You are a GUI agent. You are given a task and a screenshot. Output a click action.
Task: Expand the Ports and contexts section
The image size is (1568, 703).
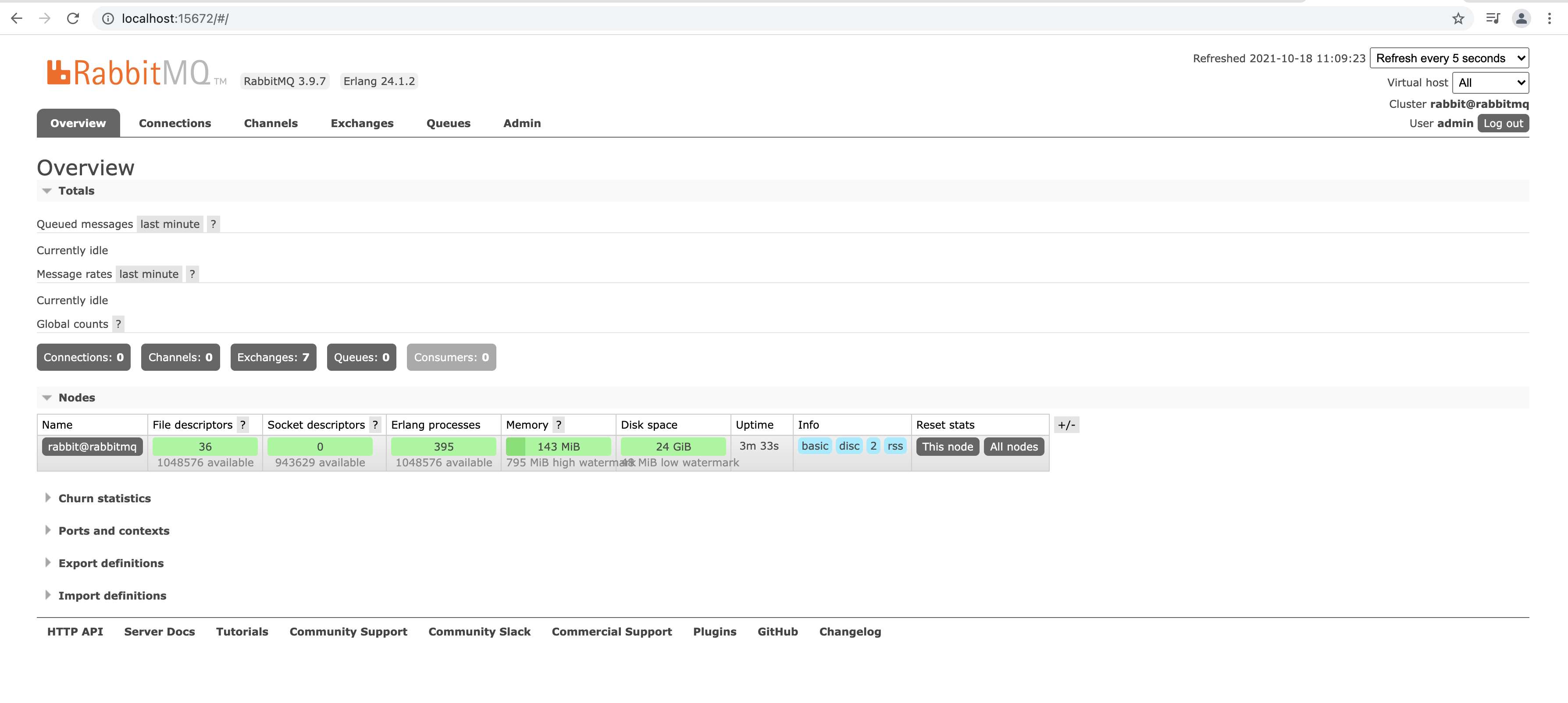113,530
